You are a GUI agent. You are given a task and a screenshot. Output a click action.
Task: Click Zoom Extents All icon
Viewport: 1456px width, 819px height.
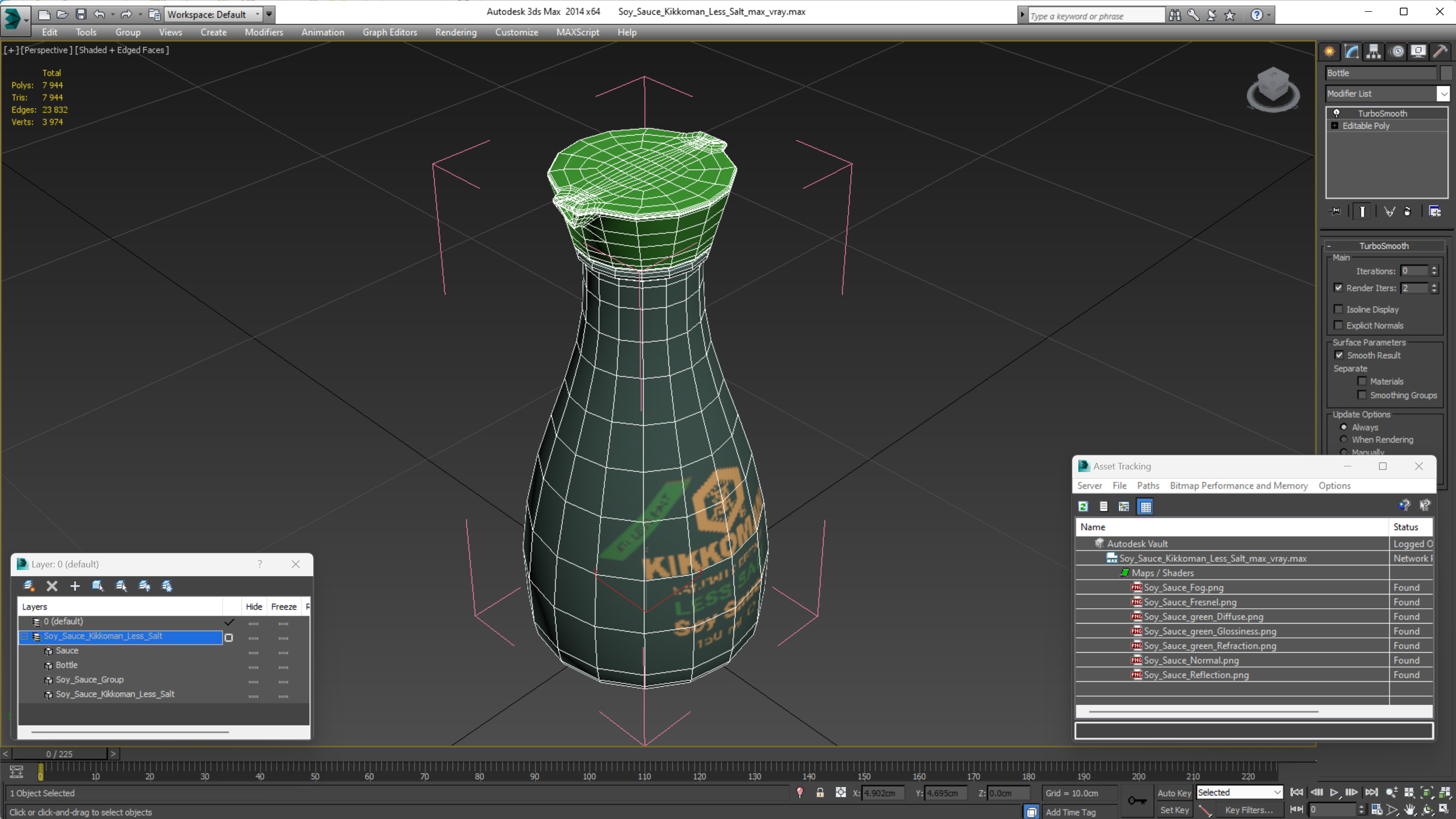(x=1444, y=793)
